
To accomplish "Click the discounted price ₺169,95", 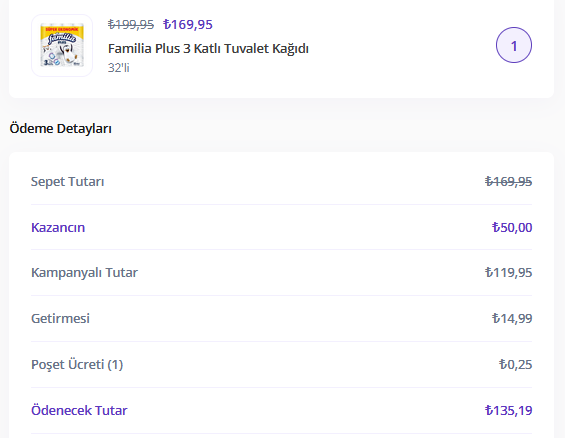I will tap(188, 24).
